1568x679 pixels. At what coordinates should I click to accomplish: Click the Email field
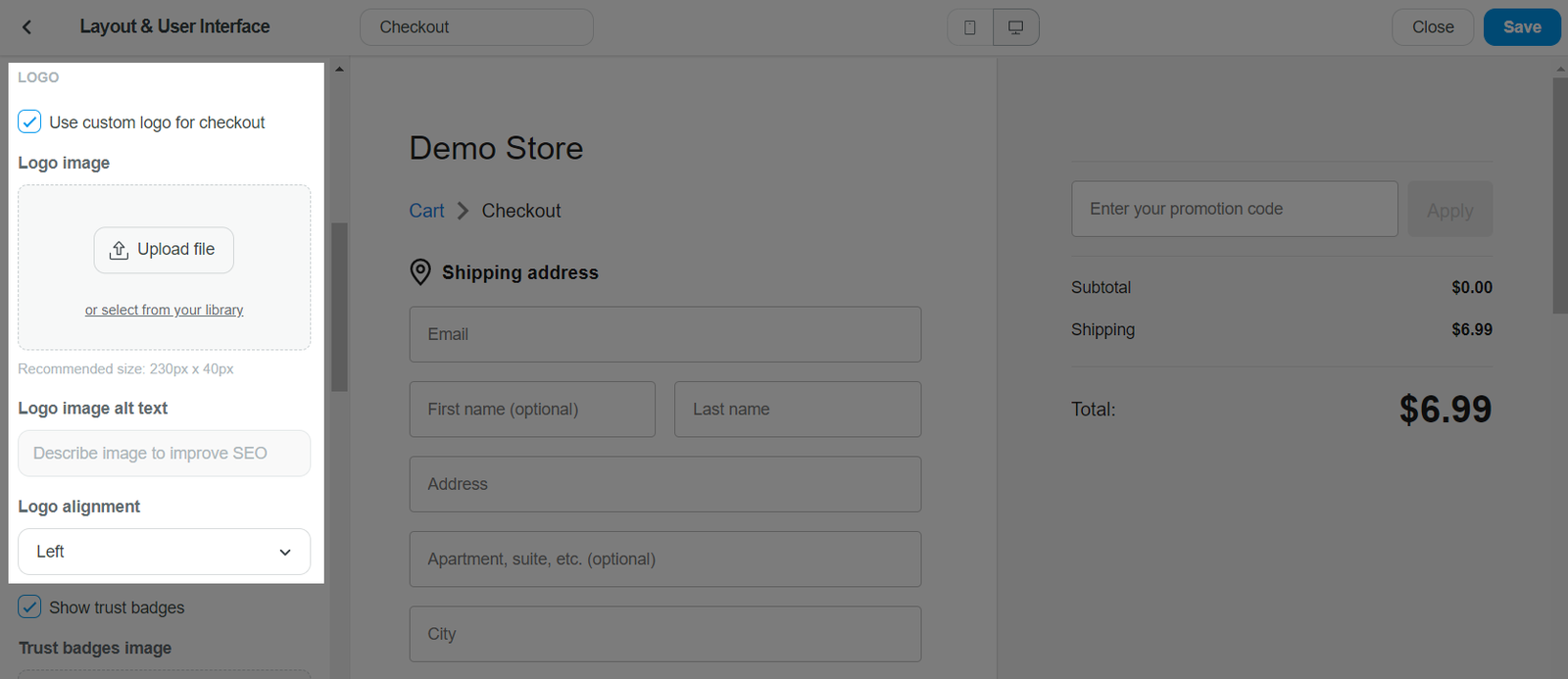point(665,334)
